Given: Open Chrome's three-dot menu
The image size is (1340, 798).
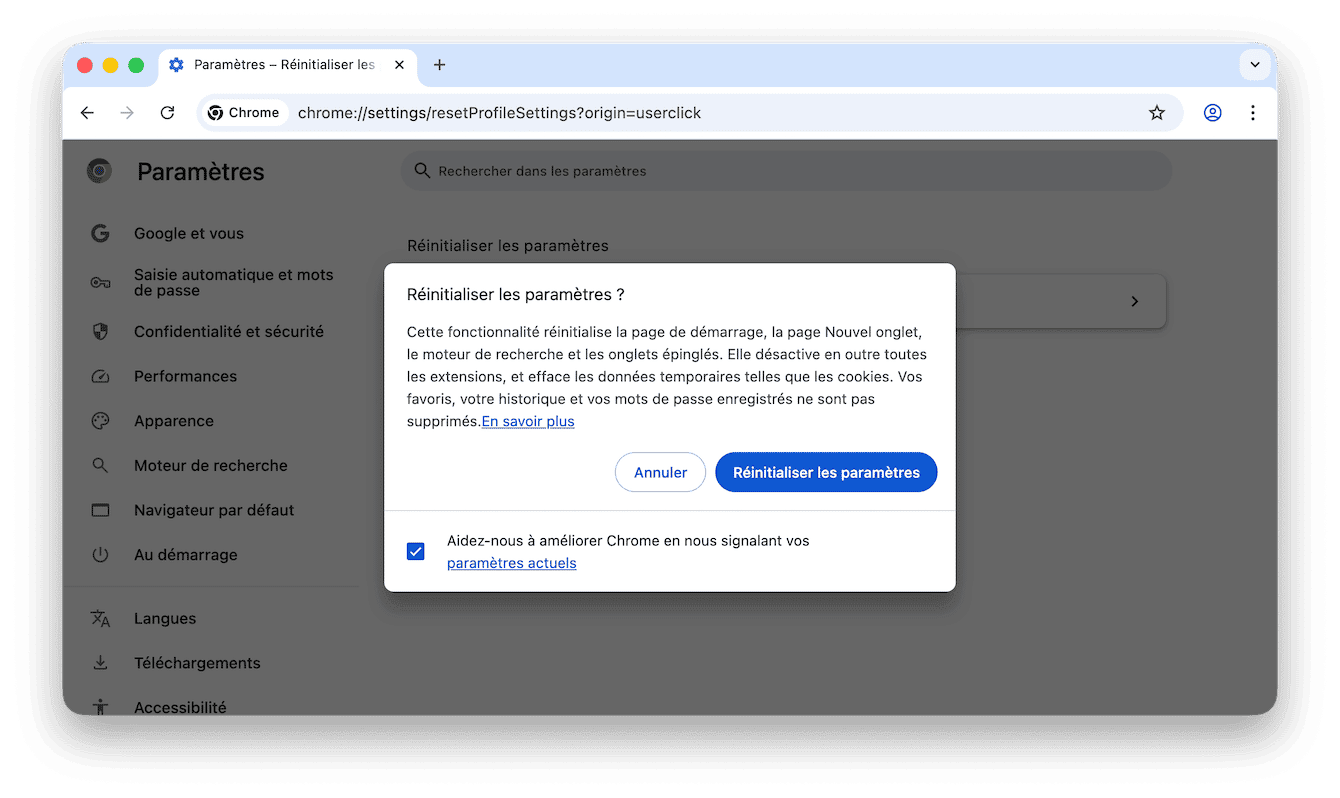Looking at the screenshot, I should 1253,113.
